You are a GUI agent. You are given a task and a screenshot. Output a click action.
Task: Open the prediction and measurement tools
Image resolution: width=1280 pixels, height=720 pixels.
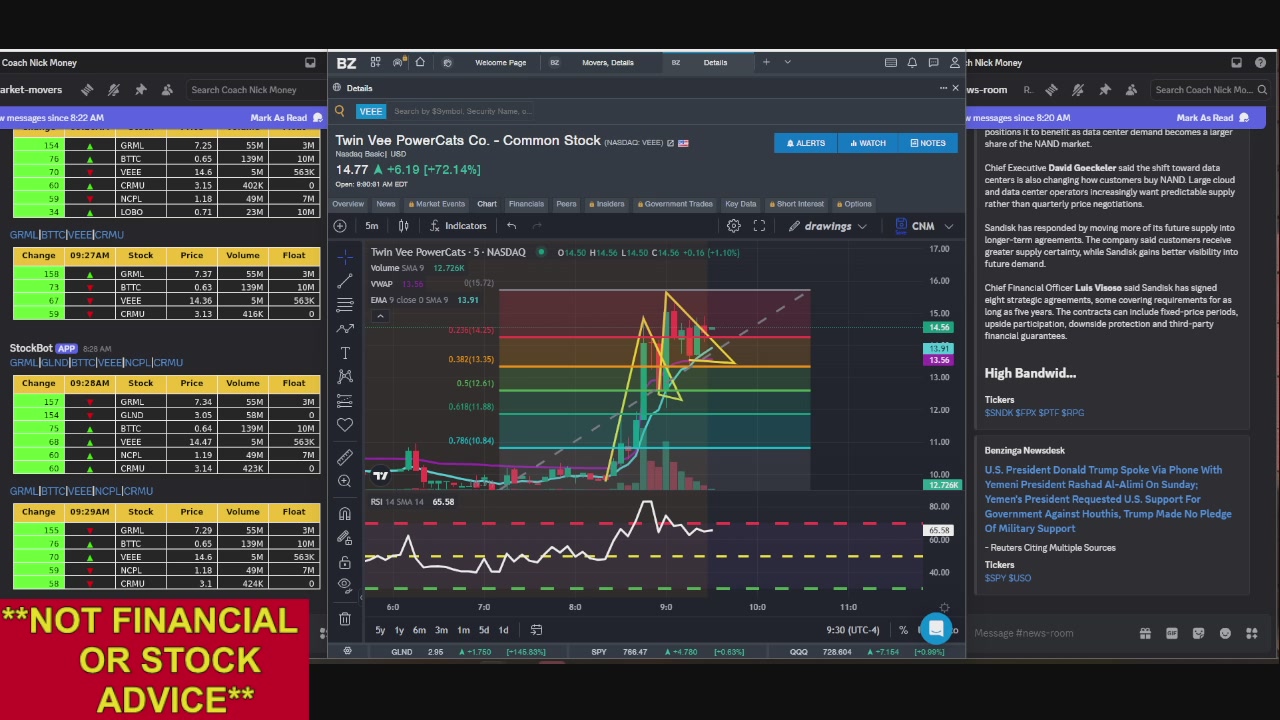click(345, 401)
